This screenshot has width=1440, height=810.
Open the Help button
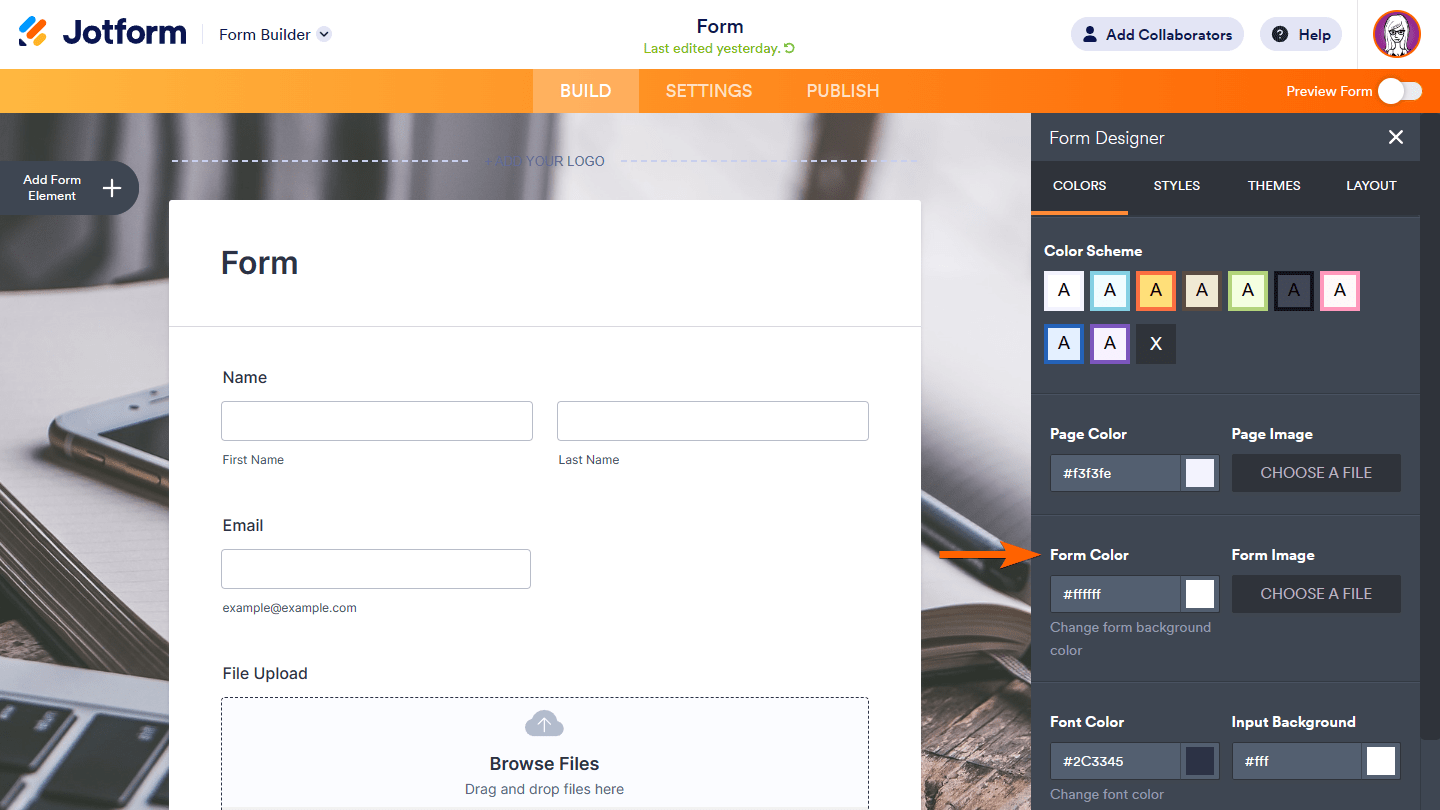pos(1301,34)
